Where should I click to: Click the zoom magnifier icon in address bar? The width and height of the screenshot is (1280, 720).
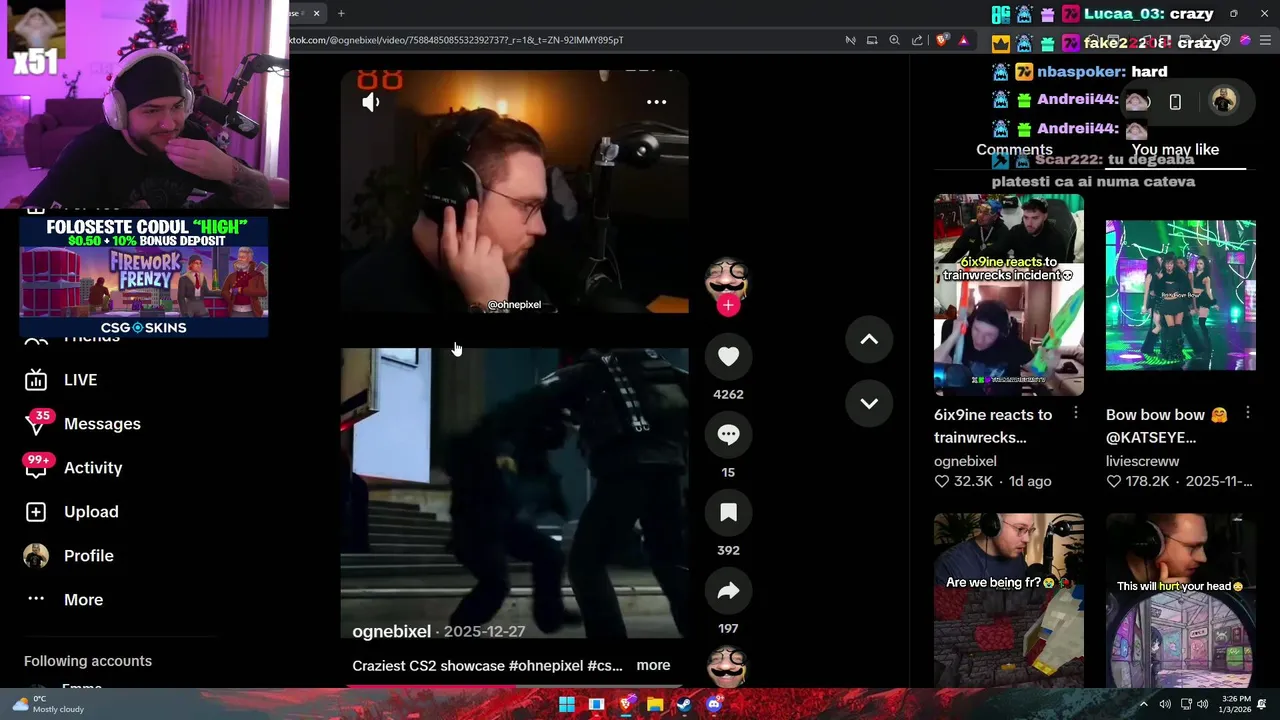tap(895, 40)
